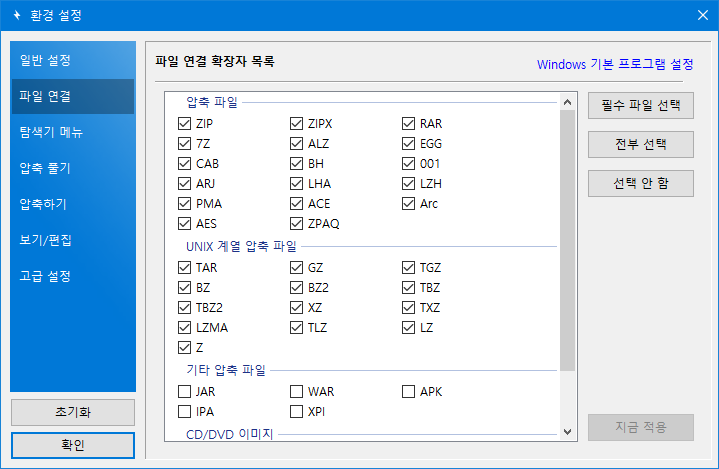Screen dimensions: 719x469
Task: Toggle the ACE checkbox
Action: [296, 204]
